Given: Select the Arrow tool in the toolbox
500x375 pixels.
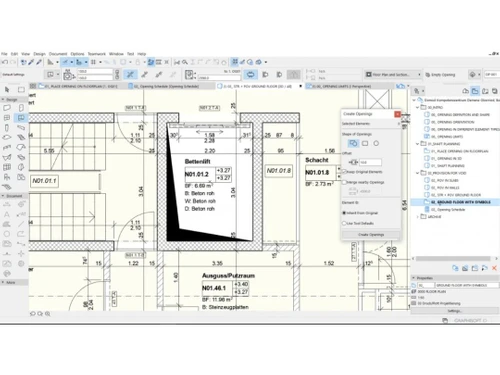Looking at the screenshot, I should click(7, 89).
